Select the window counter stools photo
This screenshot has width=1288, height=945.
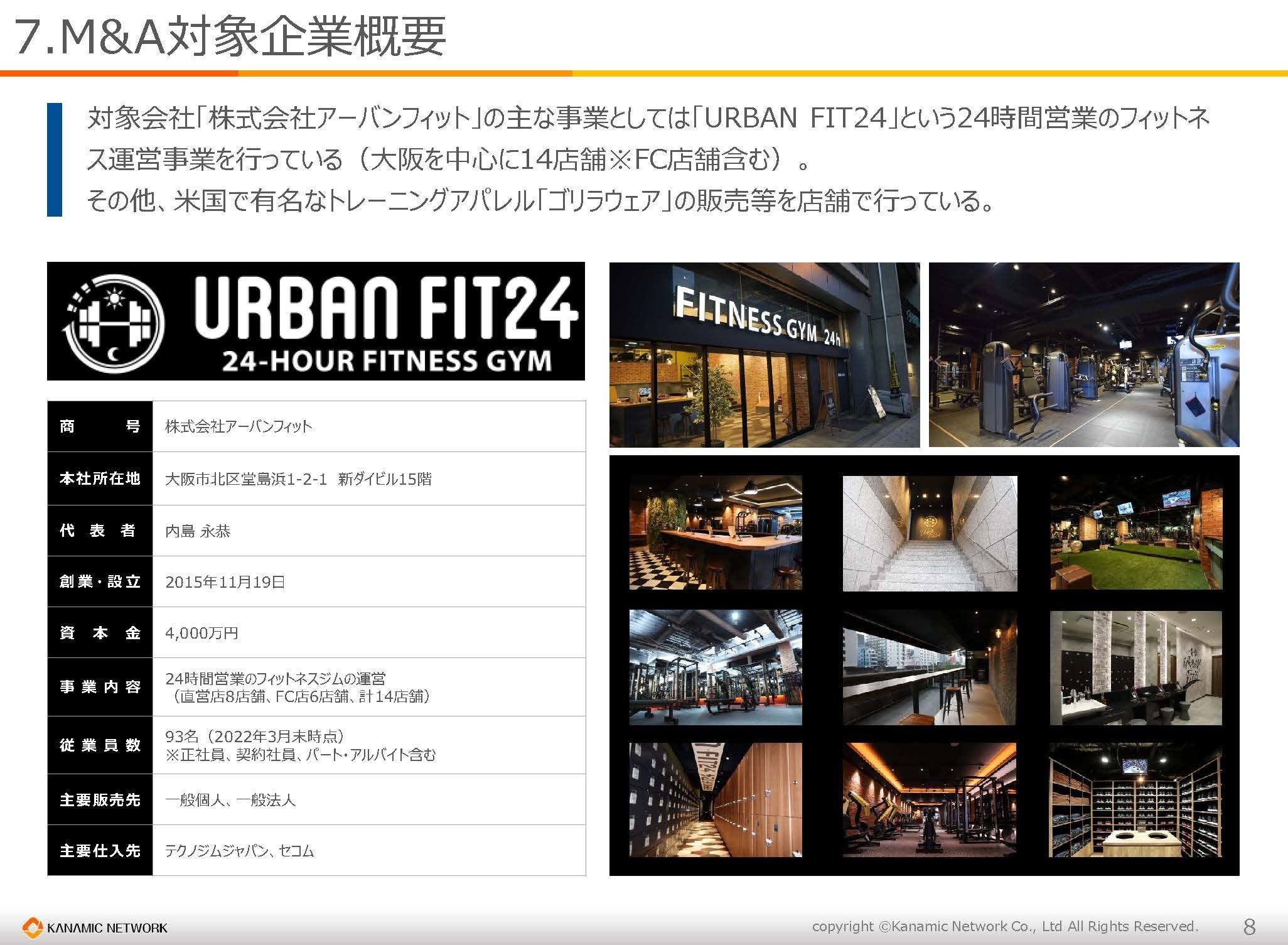[x=929, y=667]
